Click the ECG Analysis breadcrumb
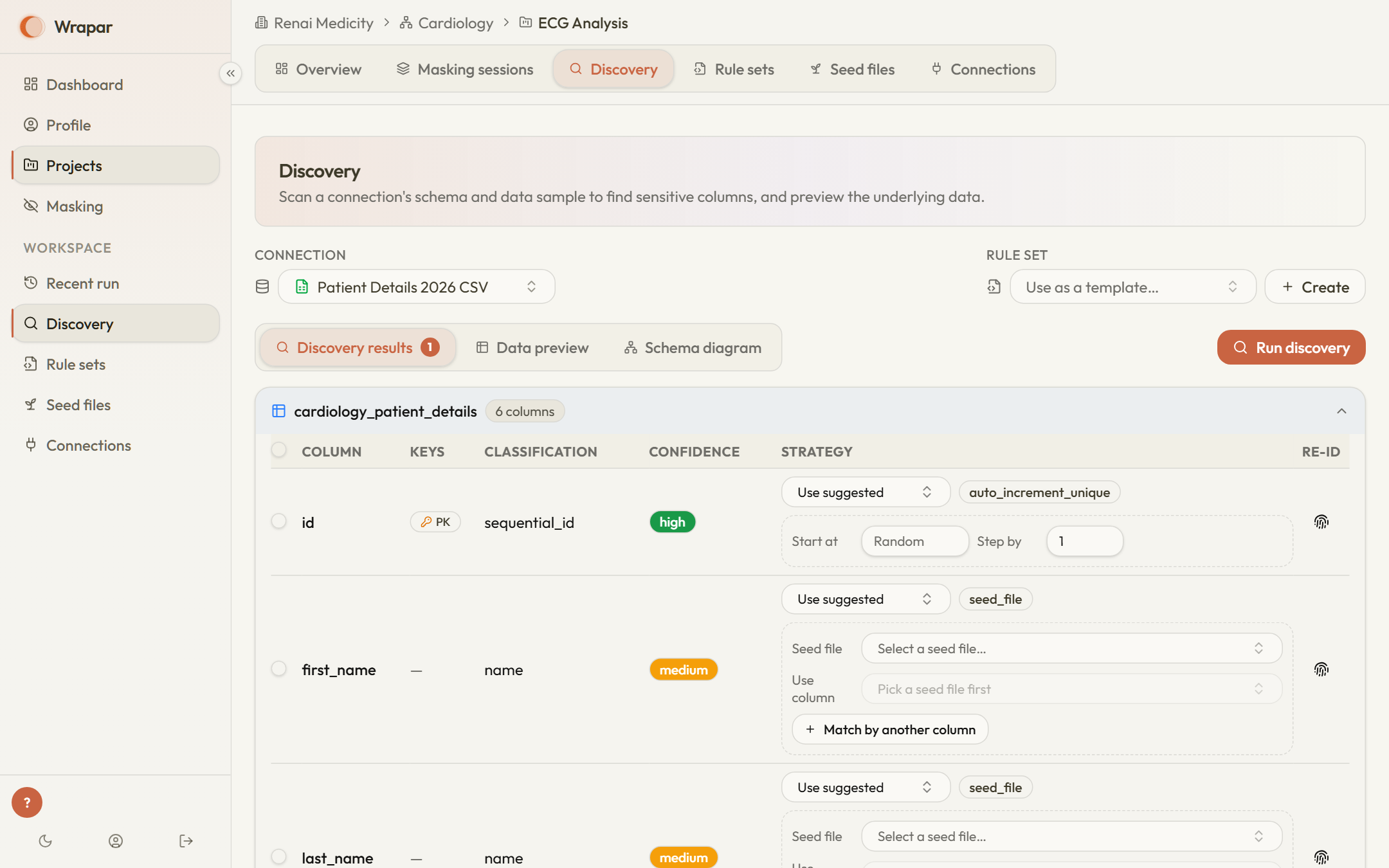This screenshot has height=868, width=1389. (x=574, y=23)
